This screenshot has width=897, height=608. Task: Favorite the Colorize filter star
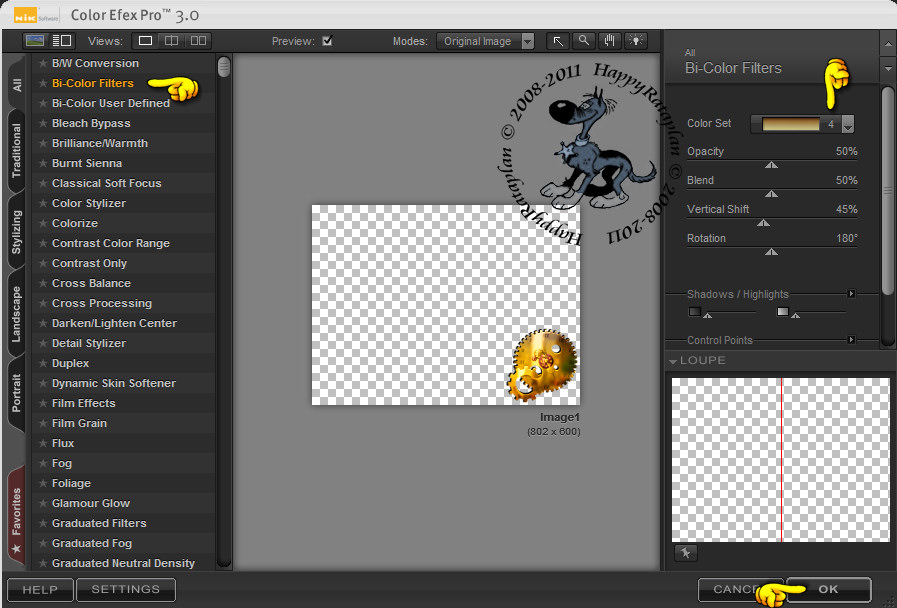[x=42, y=223]
